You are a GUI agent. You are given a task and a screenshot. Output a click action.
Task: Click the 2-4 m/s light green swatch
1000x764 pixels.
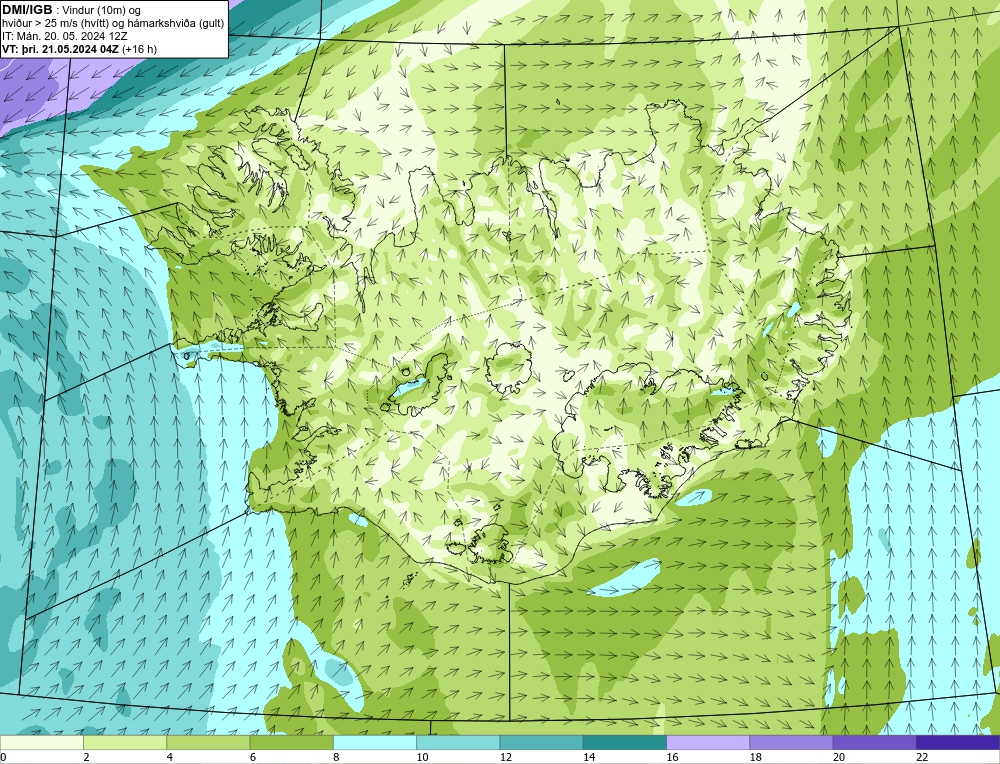[125, 743]
